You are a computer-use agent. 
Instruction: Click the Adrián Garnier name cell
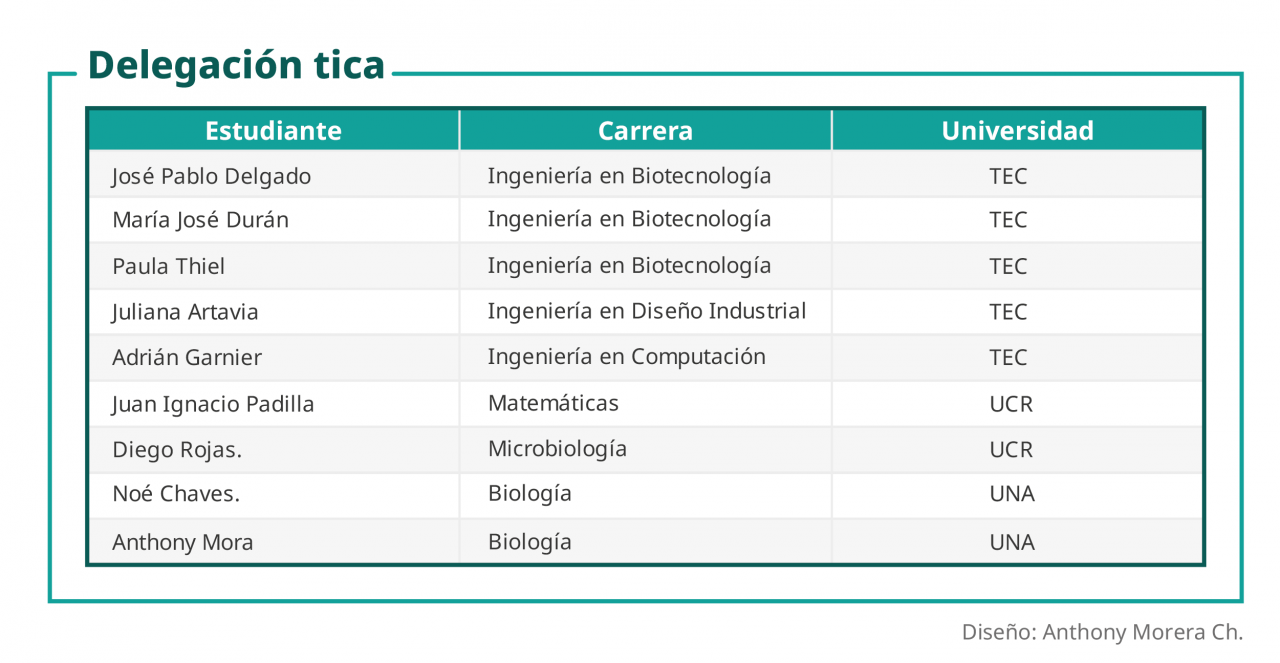click(x=187, y=358)
